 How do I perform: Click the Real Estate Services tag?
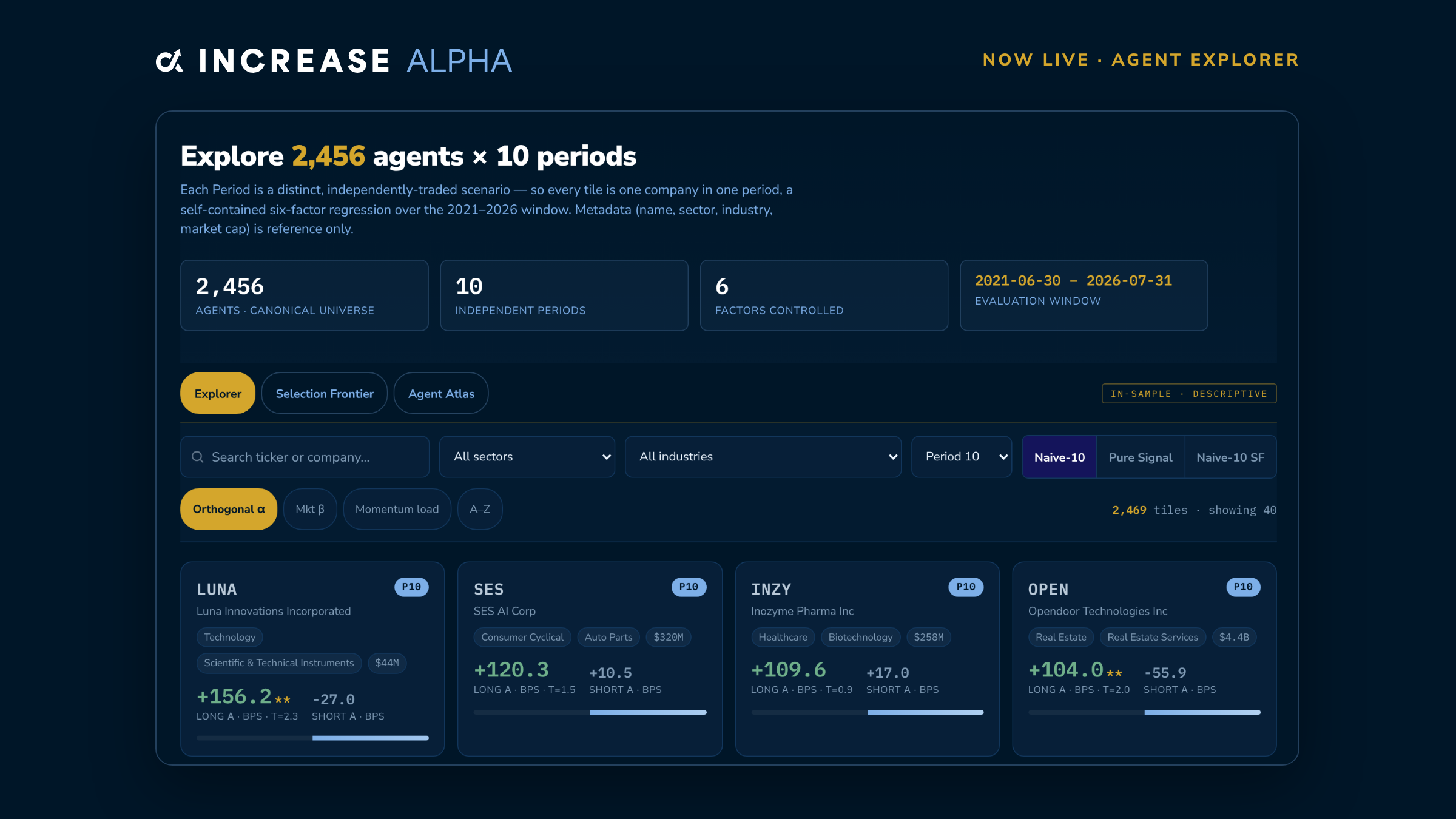(1153, 637)
